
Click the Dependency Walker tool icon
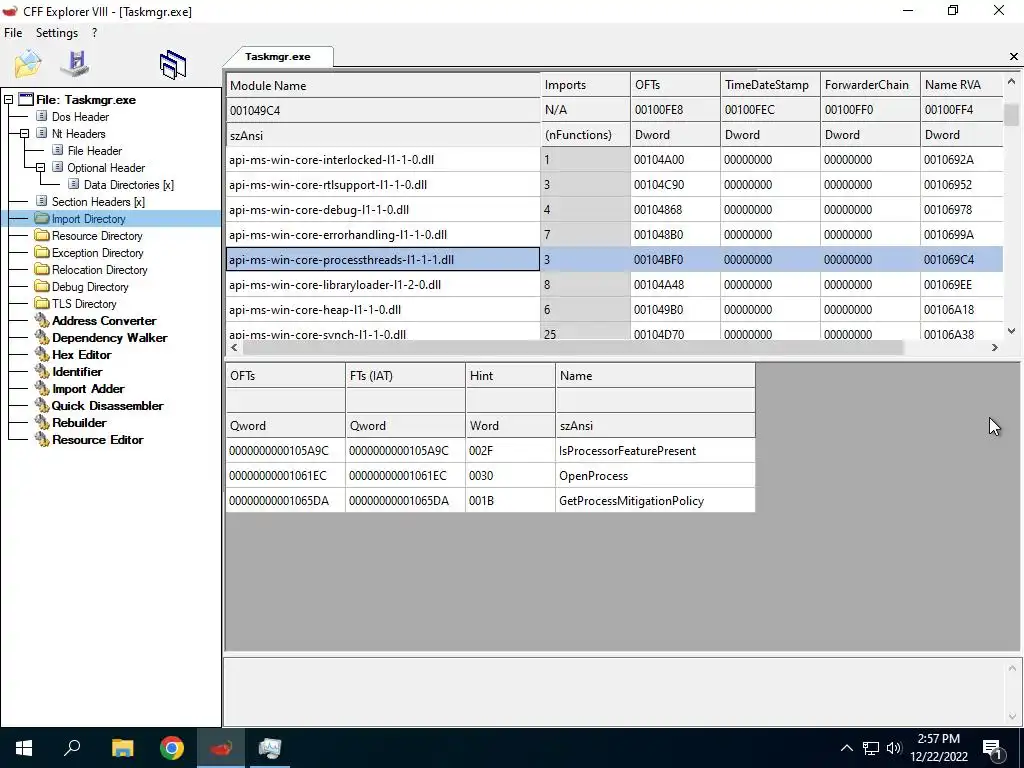[42, 337]
